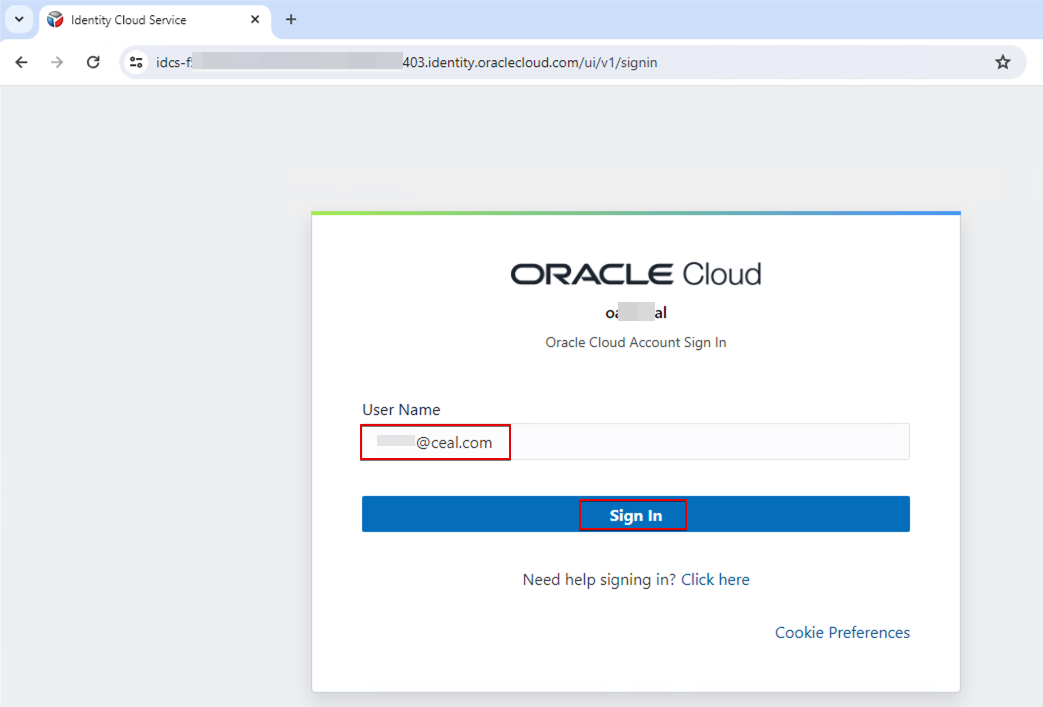The image size is (1043, 707).
Task: Go back using the browser back arrow
Action: [x=21, y=62]
